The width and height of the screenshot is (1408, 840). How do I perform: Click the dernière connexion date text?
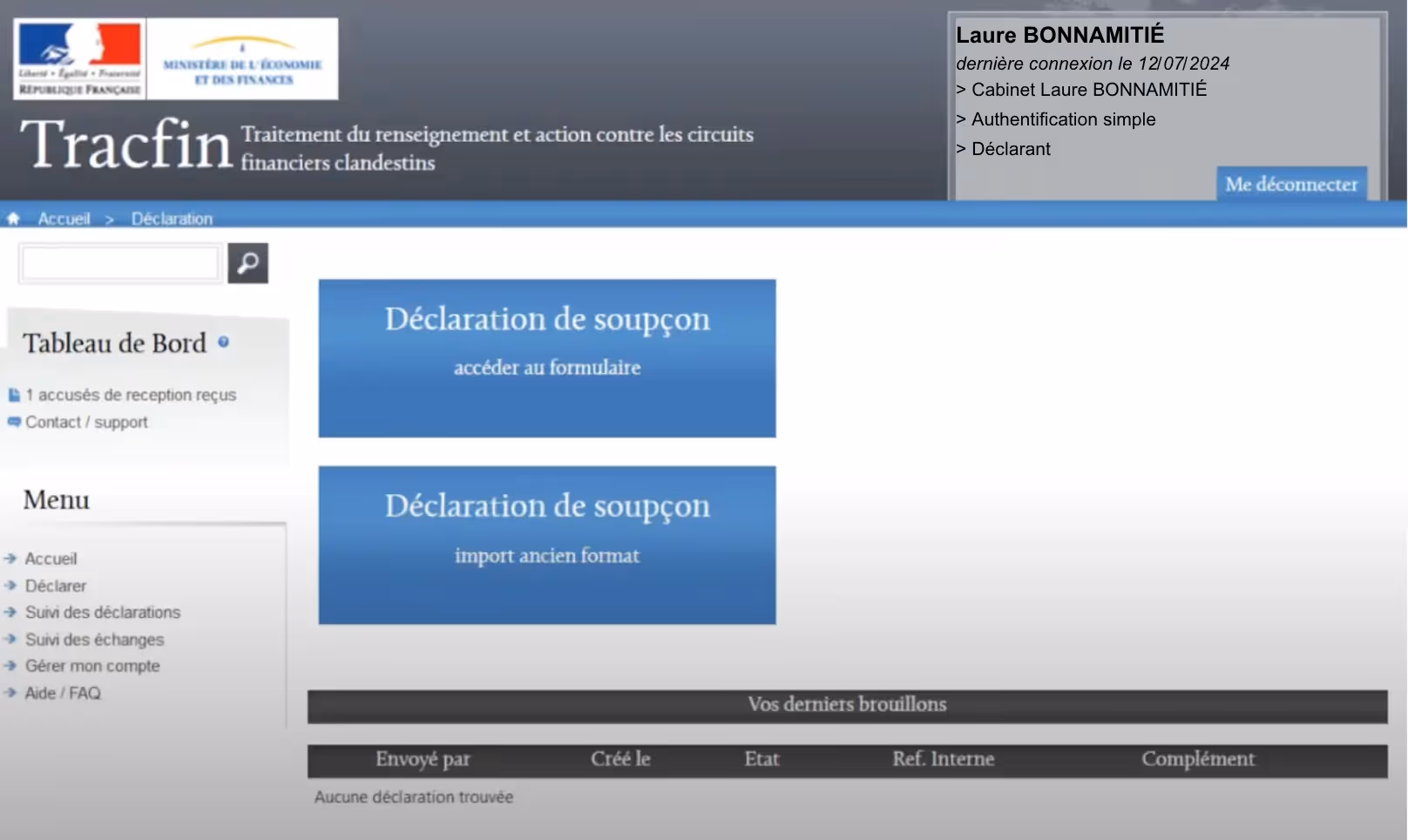1093,64
